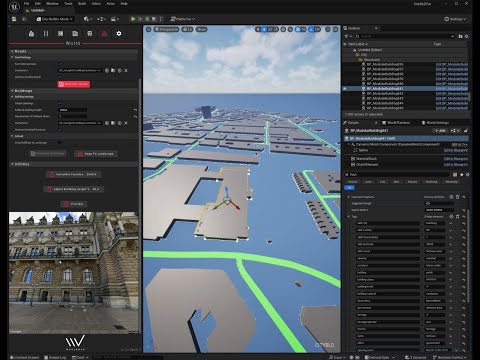Toggle the Snap Buildings to Landscape checkbox
Viewport: 480px width, 360px height.
pos(60,143)
